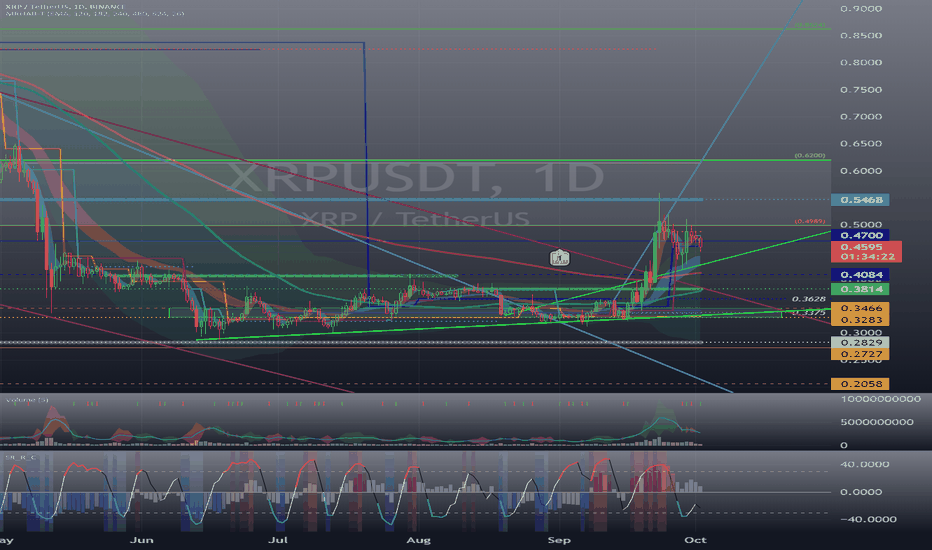Screen dimensions: 932x550
Task: Click the 0.8500 value on the price scale
Action: point(861,35)
